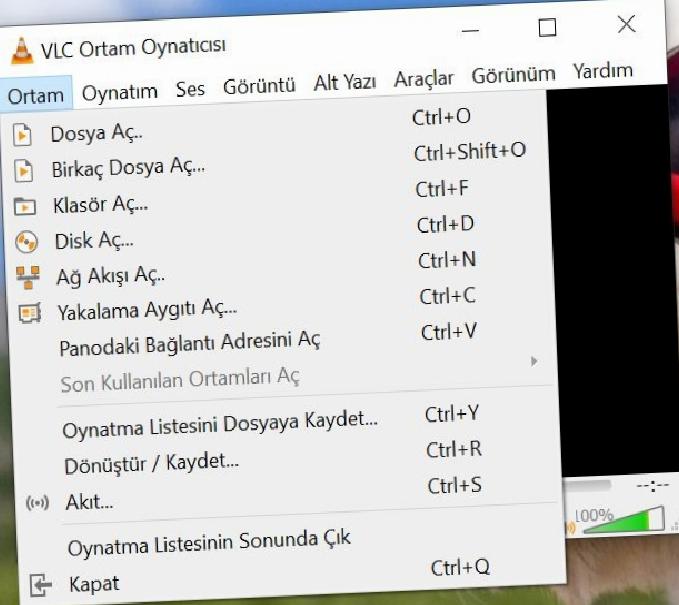Expand Son Kullanılan Ortamları Aç submenu arrow

click(x=534, y=361)
